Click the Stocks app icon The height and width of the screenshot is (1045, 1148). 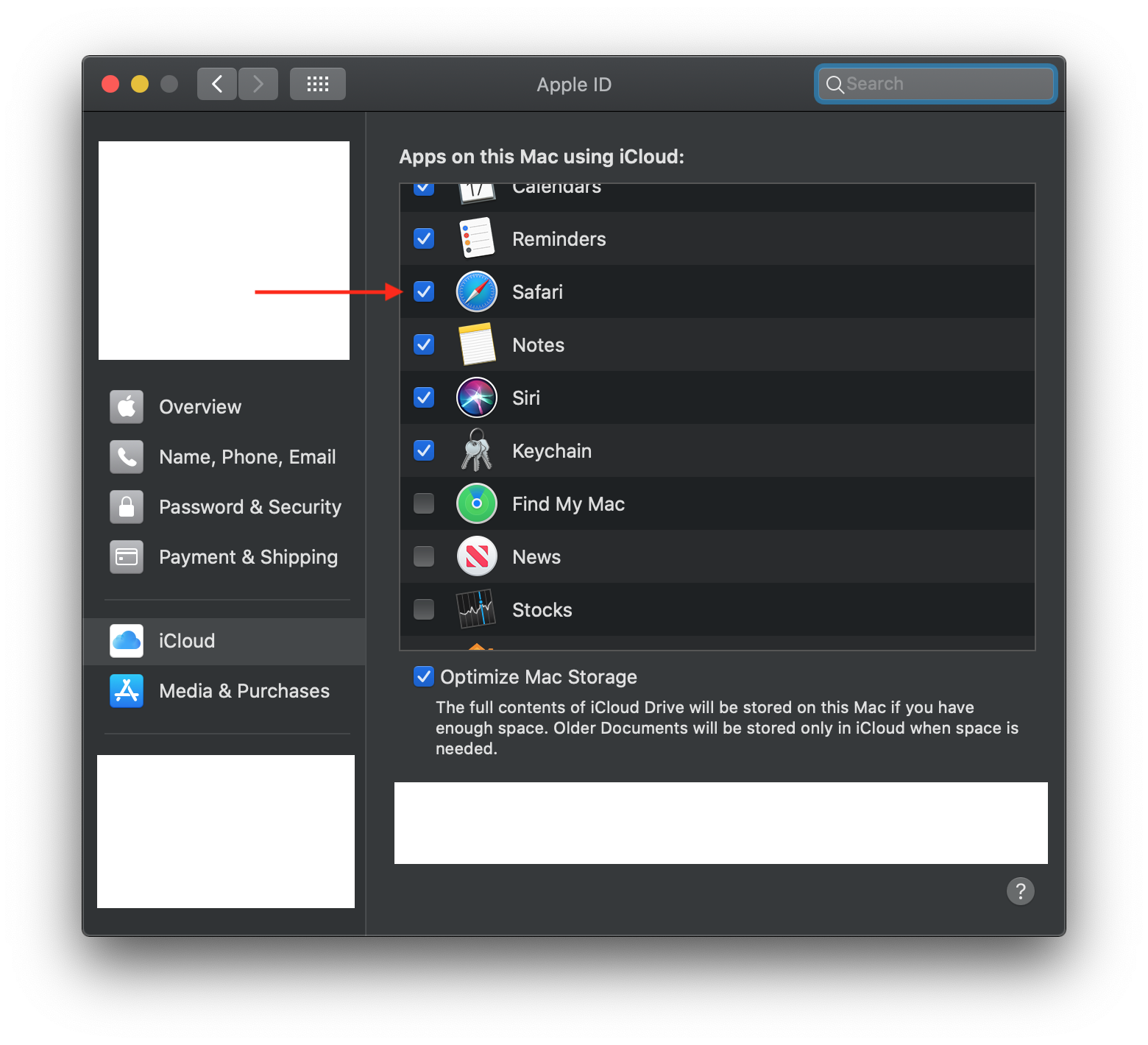pos(477,609)
